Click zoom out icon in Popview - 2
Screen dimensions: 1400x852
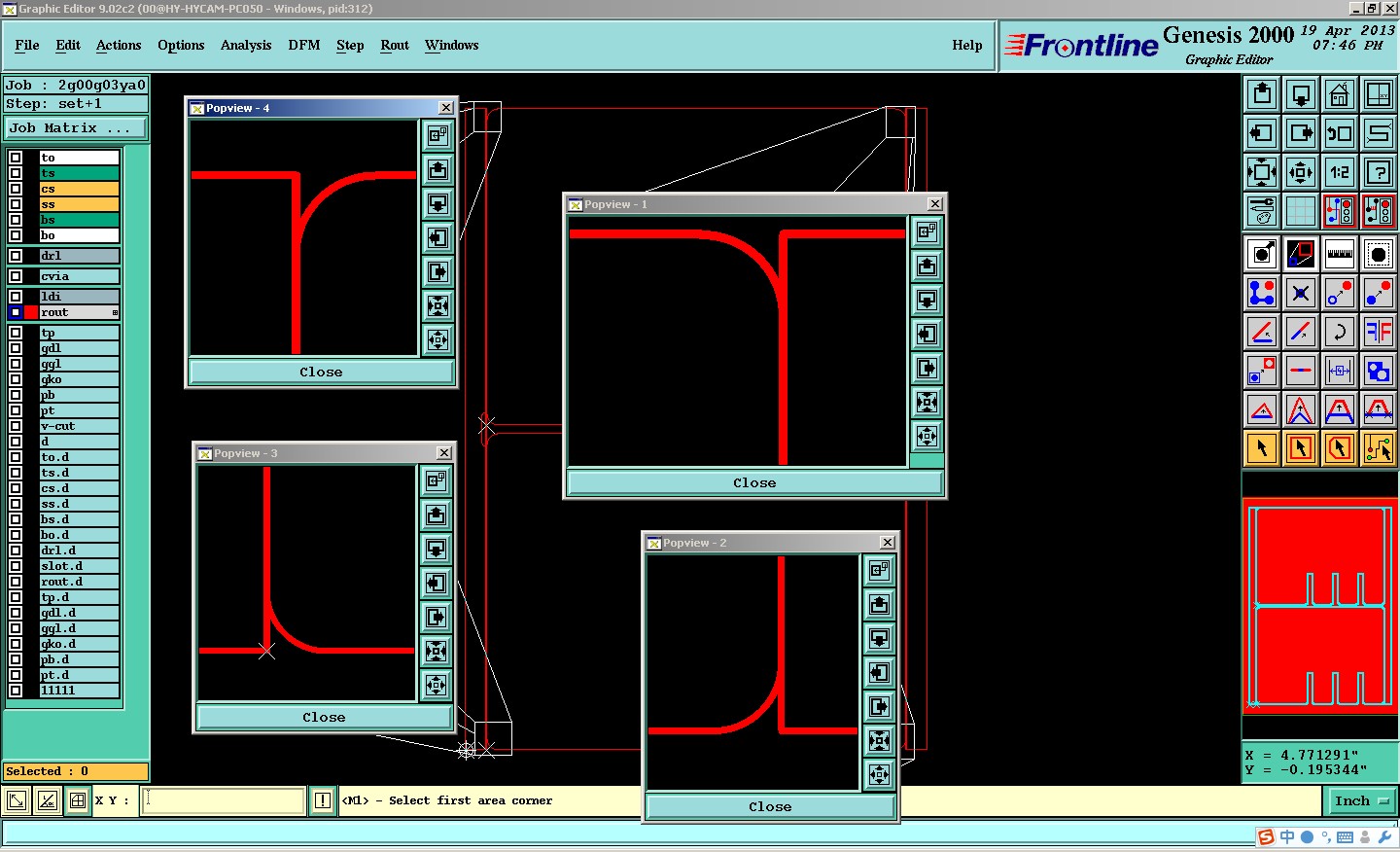point(880,774)
